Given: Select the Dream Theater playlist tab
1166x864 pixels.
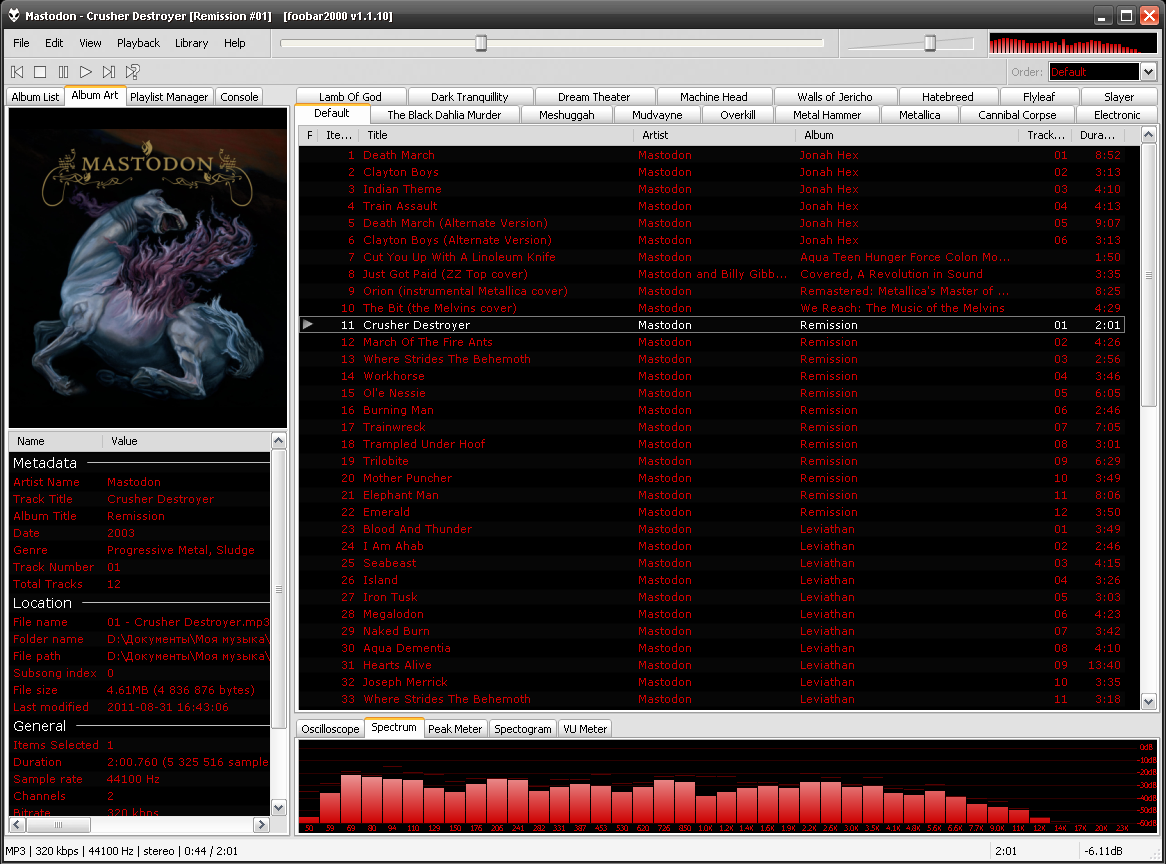Looking at the screenshot, I should (x=594, y=97).
